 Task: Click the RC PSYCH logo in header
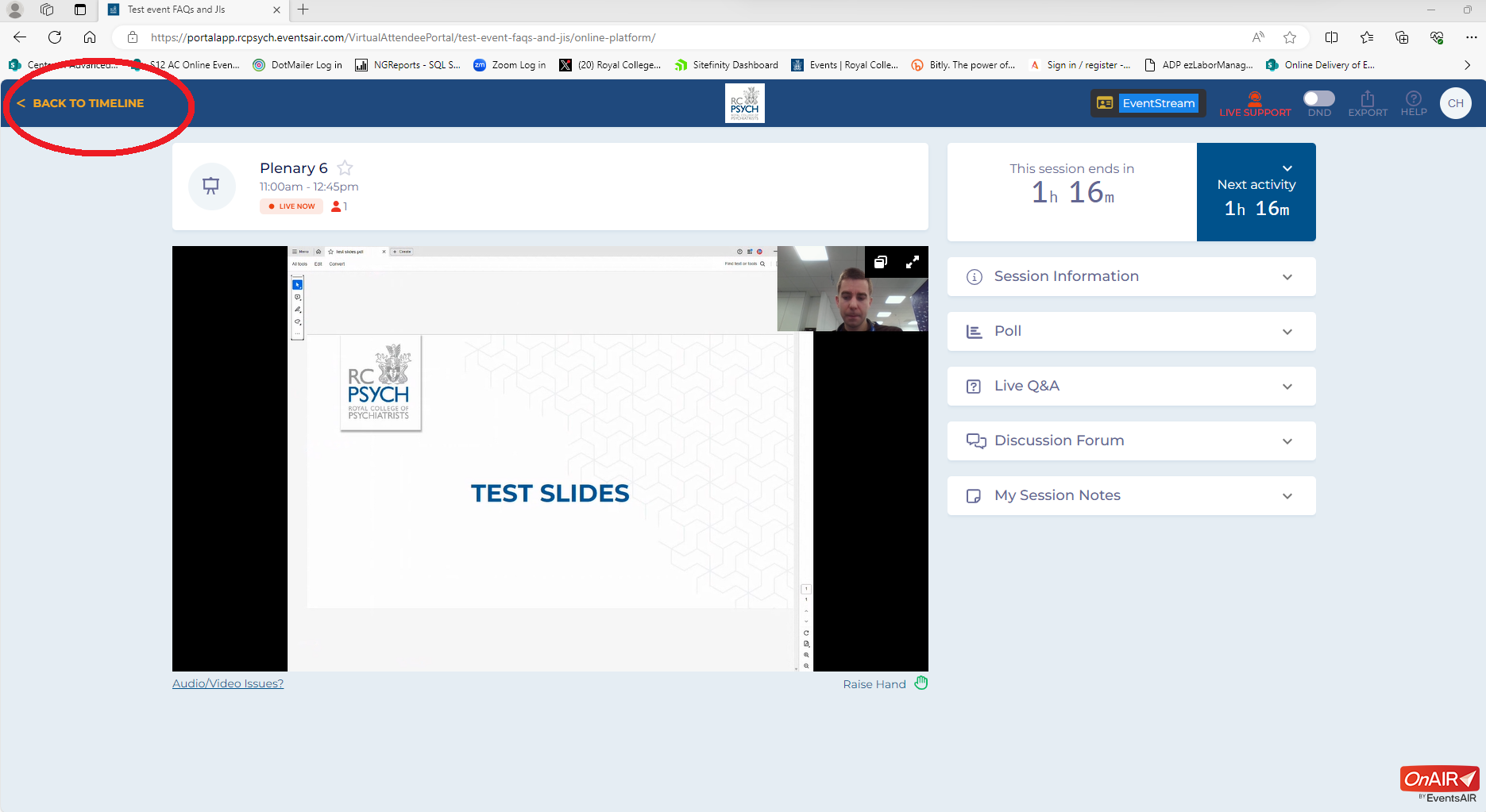click(x=744, y=103)
